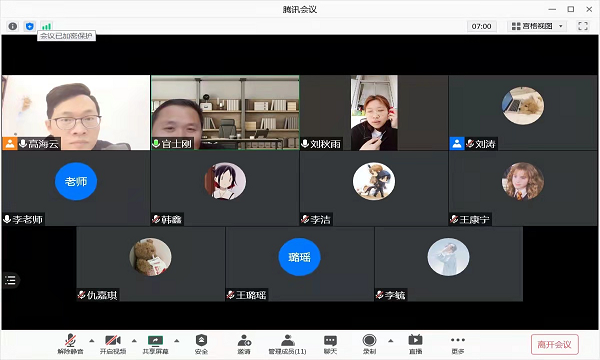The image size is (600, 360).
Task: Open the meeting info icon
Action: click(13, 26)
